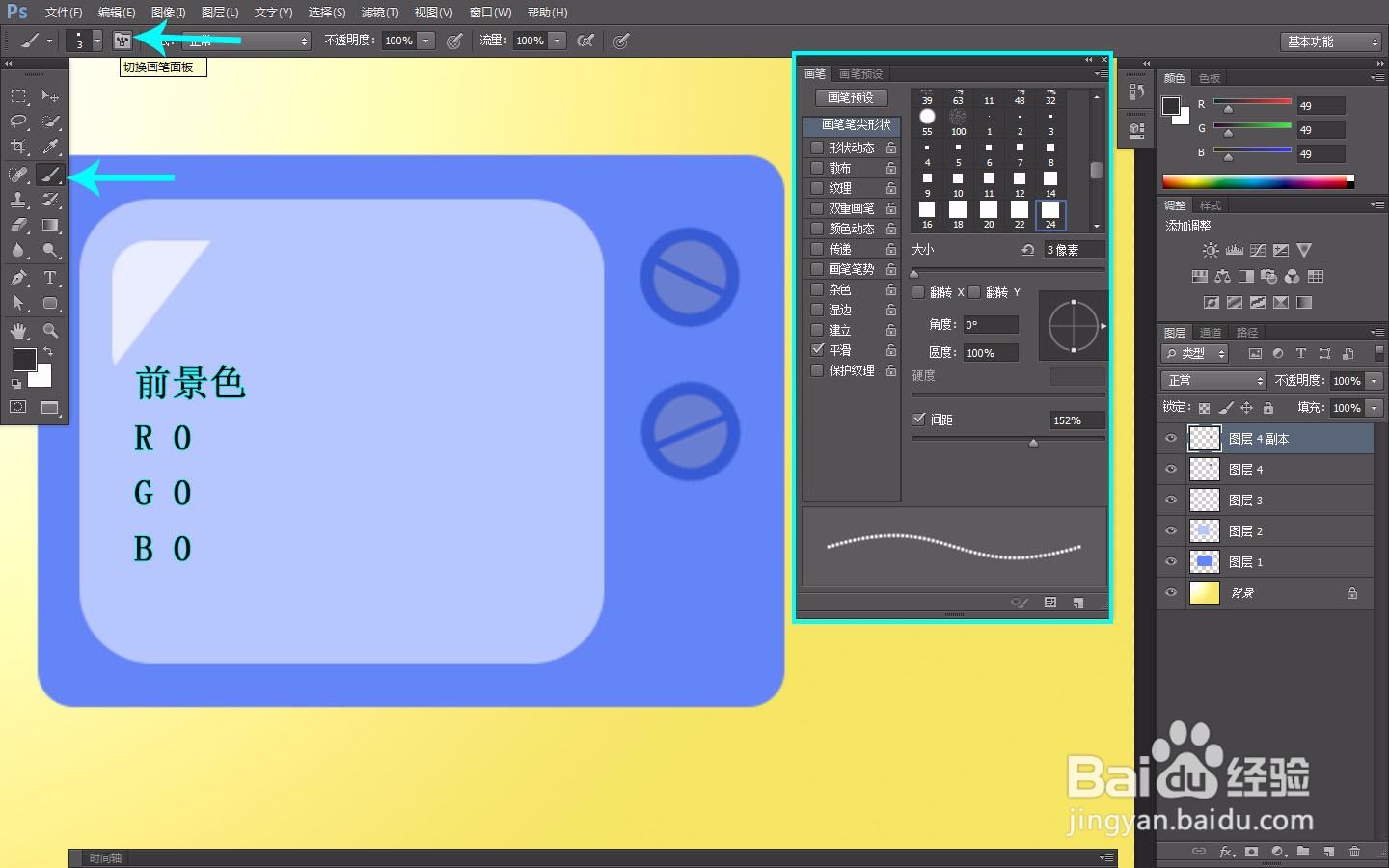
Task: Select the Spot Healing Brush tool
Action: (x=18, y=175)
